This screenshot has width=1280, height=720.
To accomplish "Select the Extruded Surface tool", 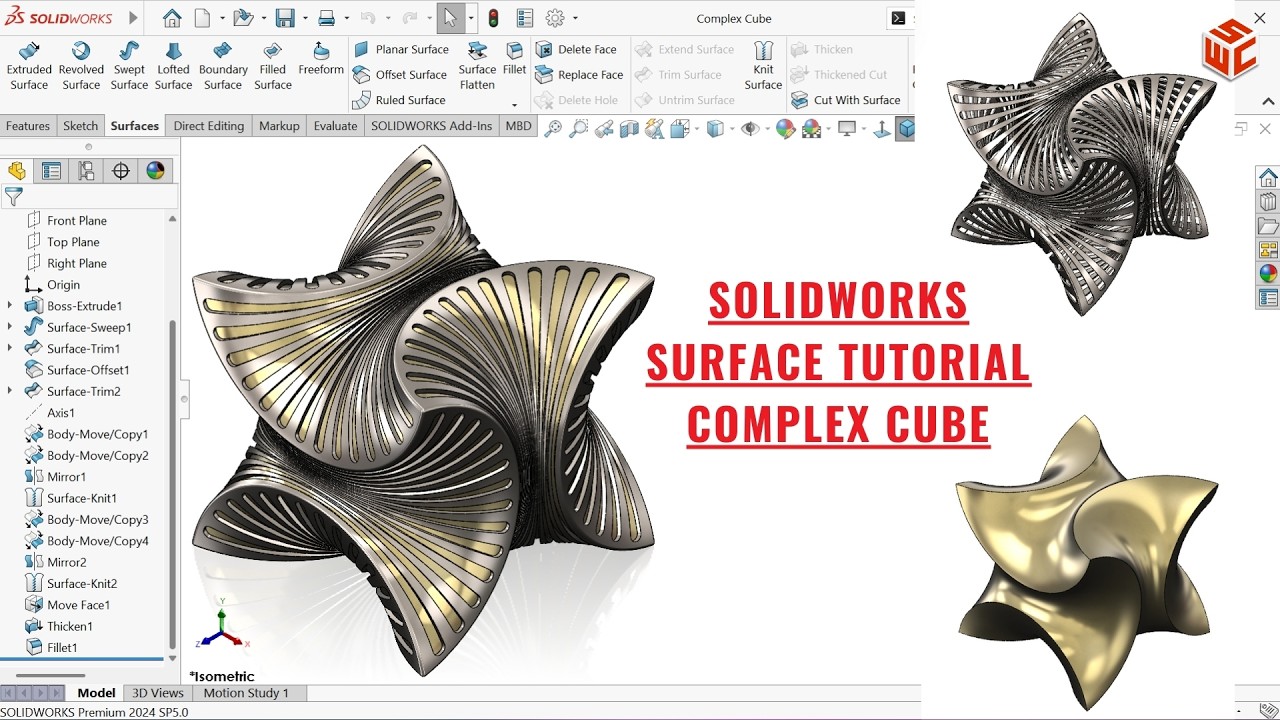I will coord(29,66).
